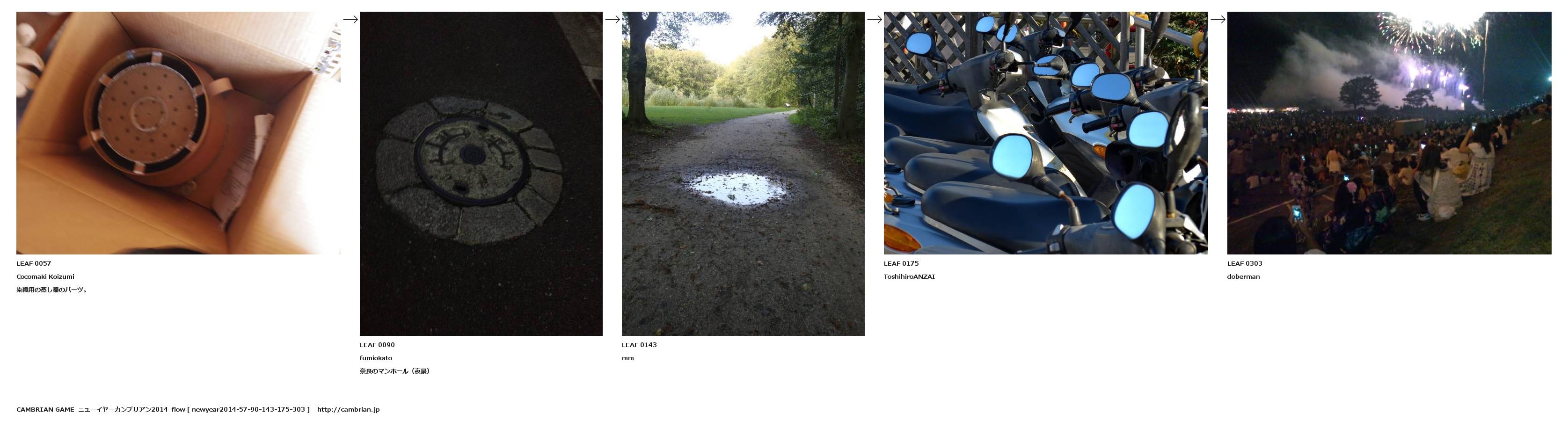Click the LEAF 0057 label
This screenshot has height=421, width=1568.
34,263
